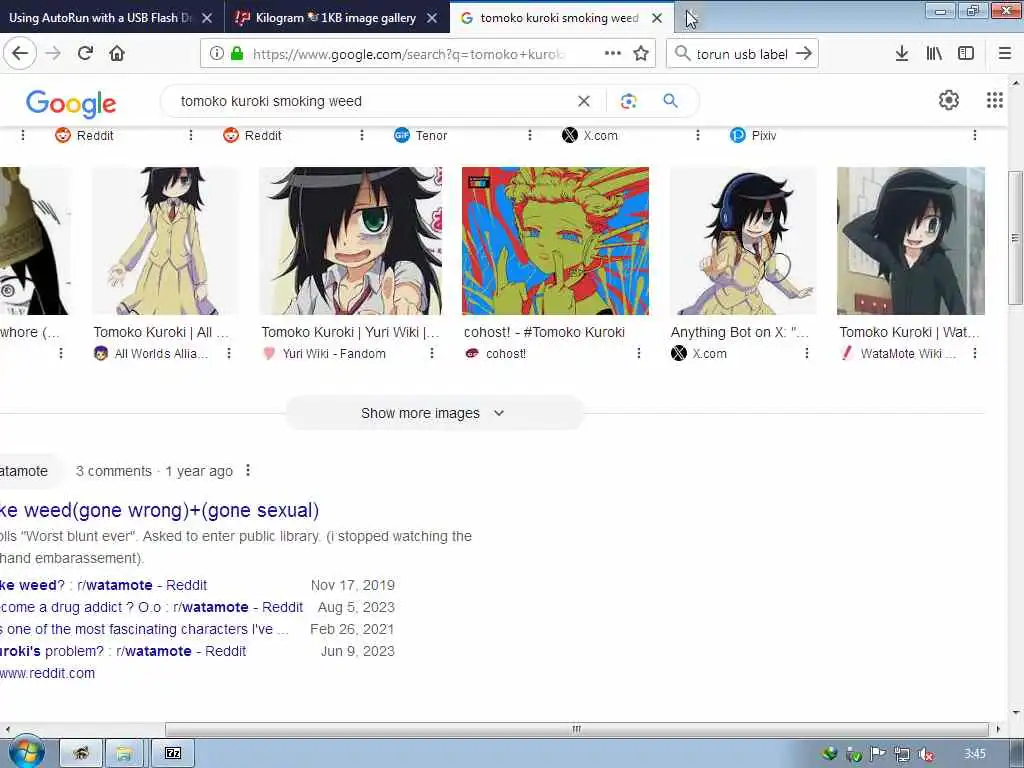View site information icon in address bar
Screen dimensions: 1024x768
(x=216, y=54)
